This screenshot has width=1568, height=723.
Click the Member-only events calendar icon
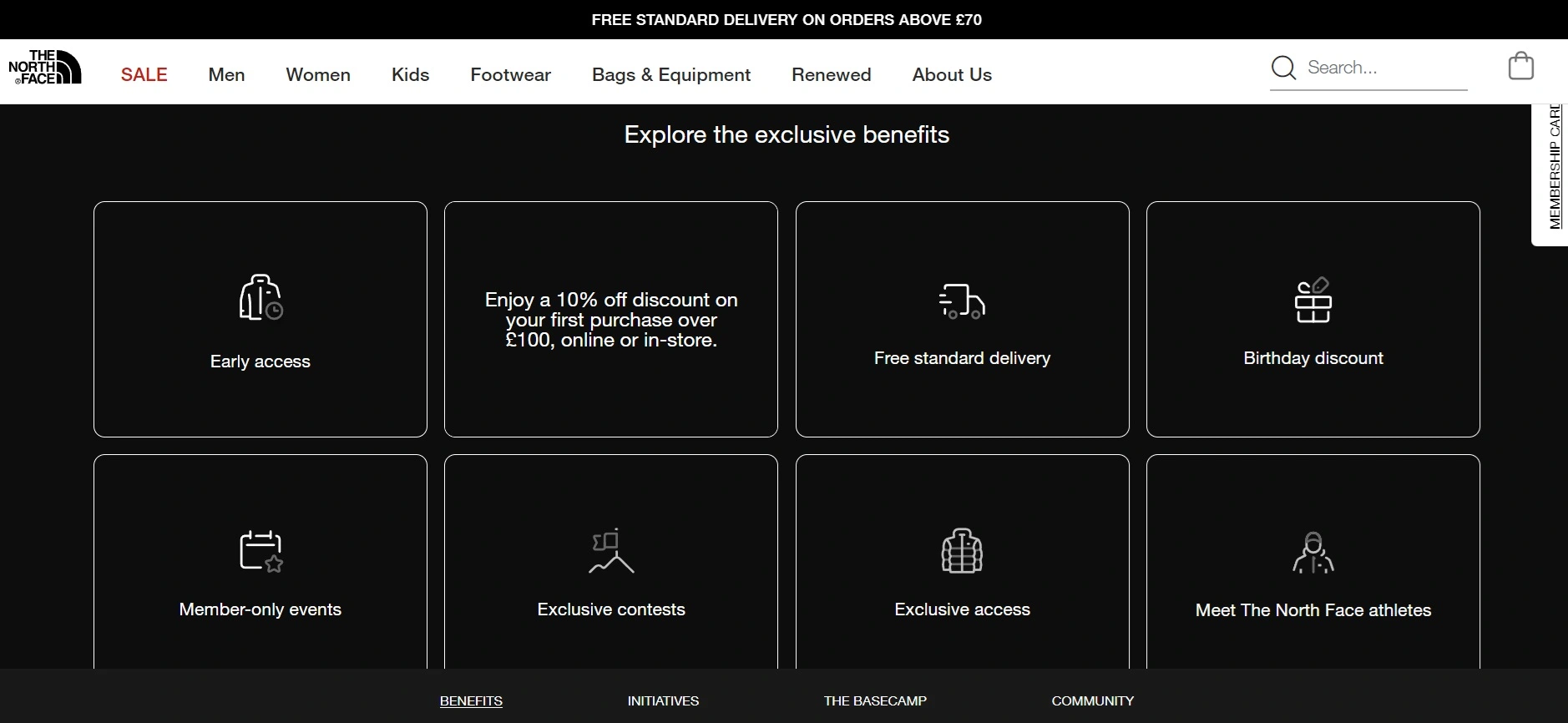pos(260,551)
